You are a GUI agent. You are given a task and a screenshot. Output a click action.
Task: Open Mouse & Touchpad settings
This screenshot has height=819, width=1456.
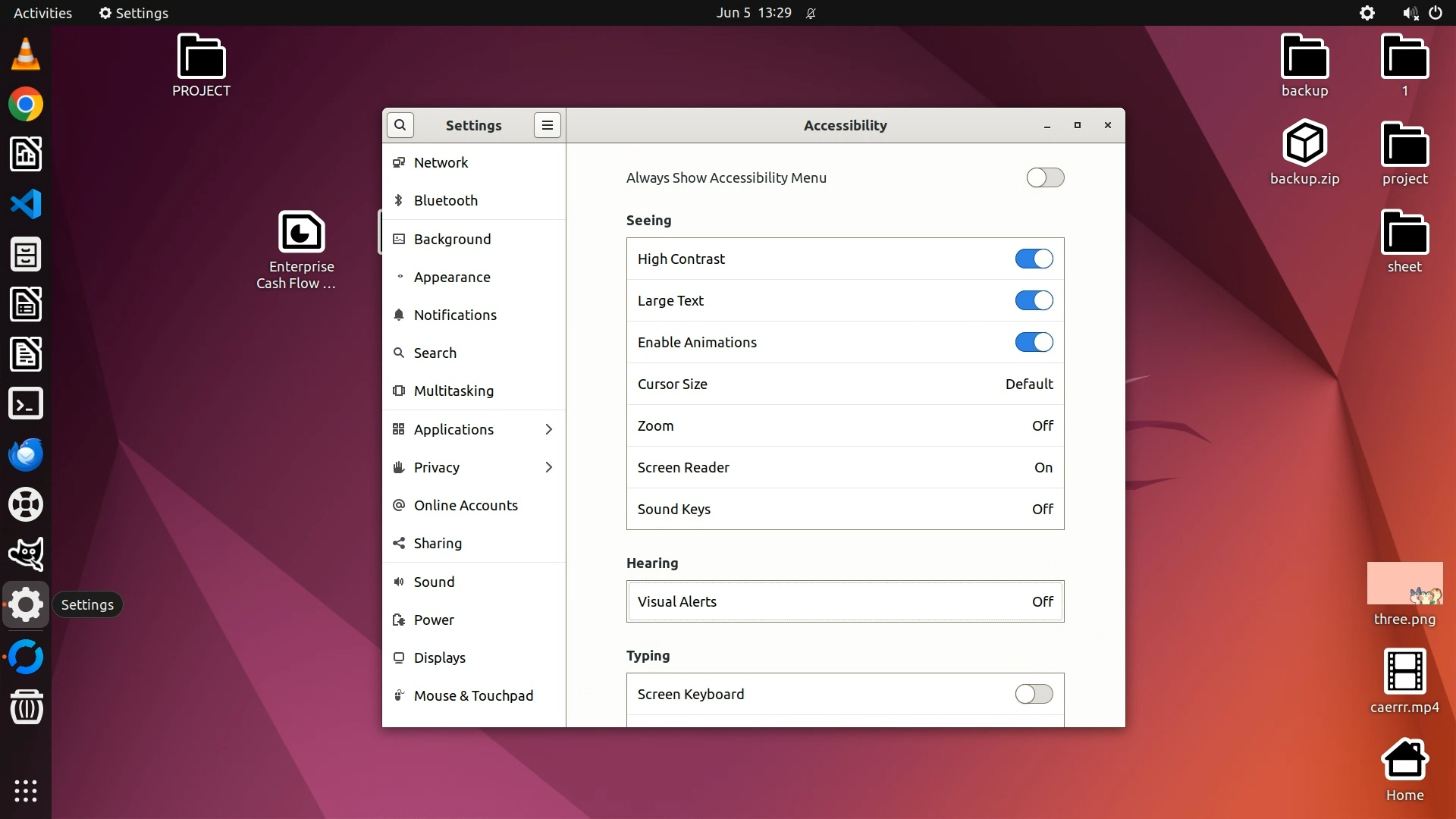coord(472,695)
